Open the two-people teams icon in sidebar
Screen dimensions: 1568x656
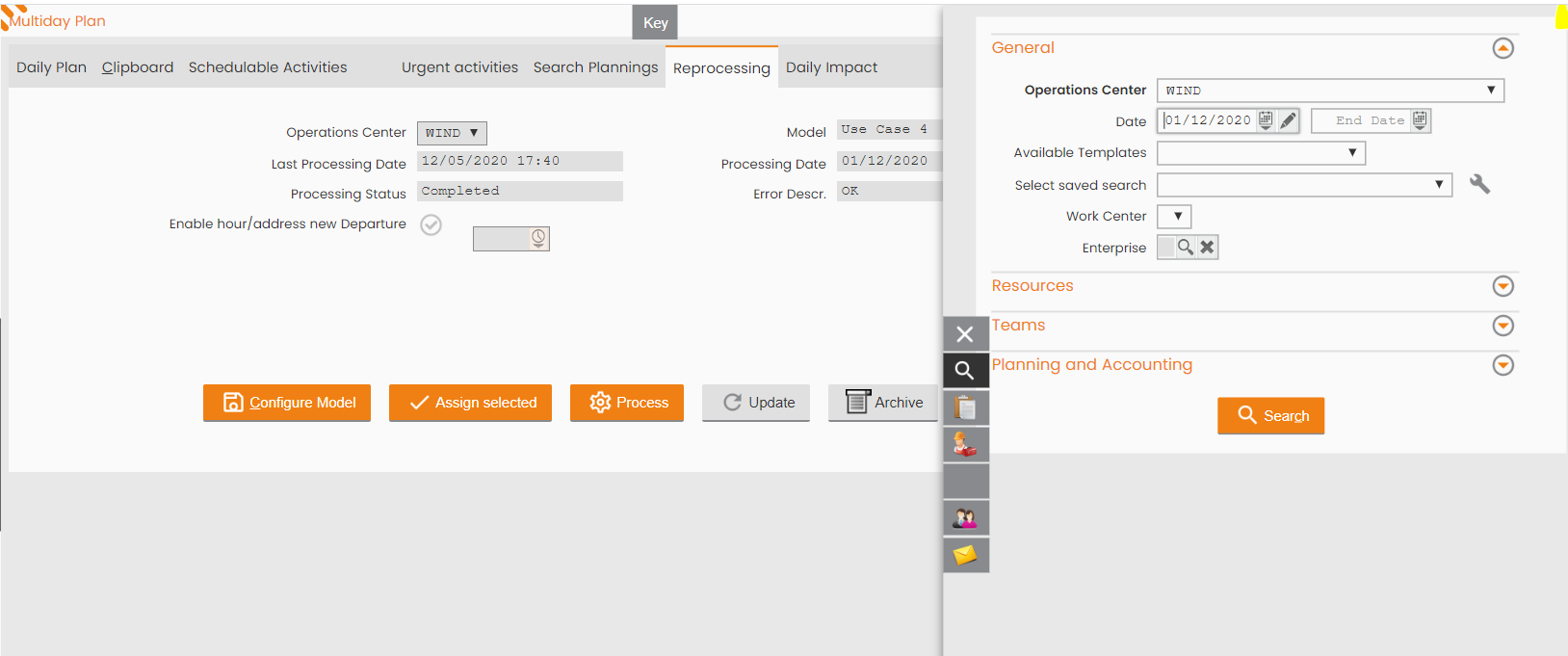tap(965, 518)
